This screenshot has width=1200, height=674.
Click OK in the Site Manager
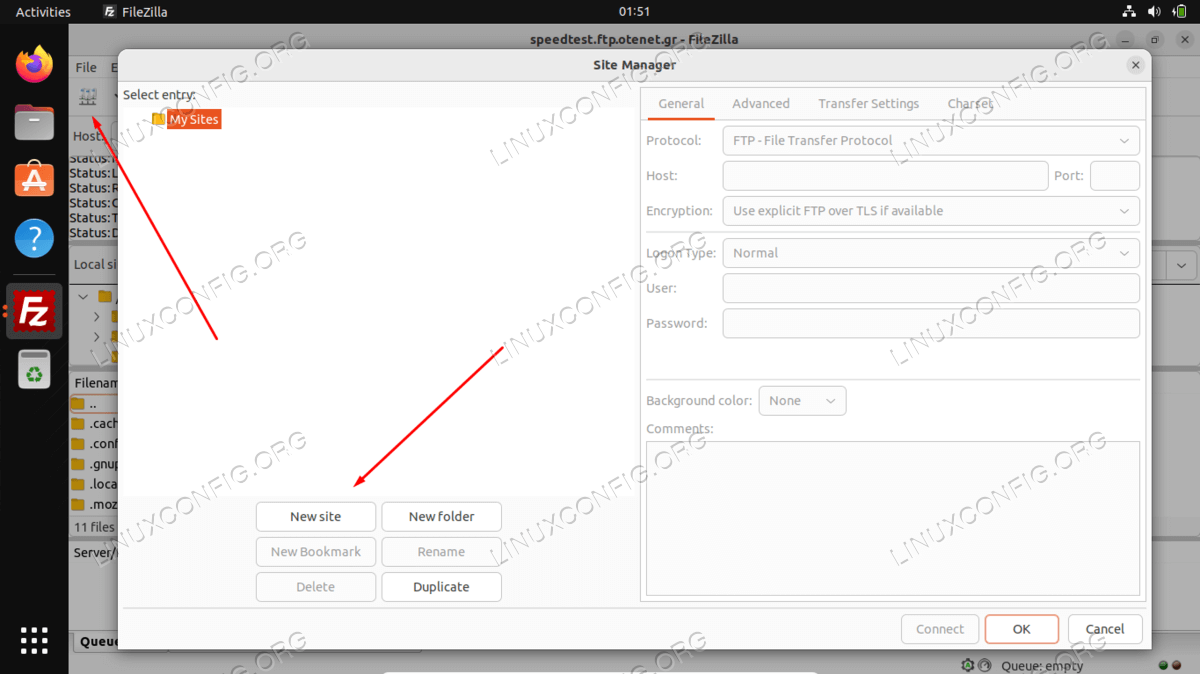click(1022, 629)
